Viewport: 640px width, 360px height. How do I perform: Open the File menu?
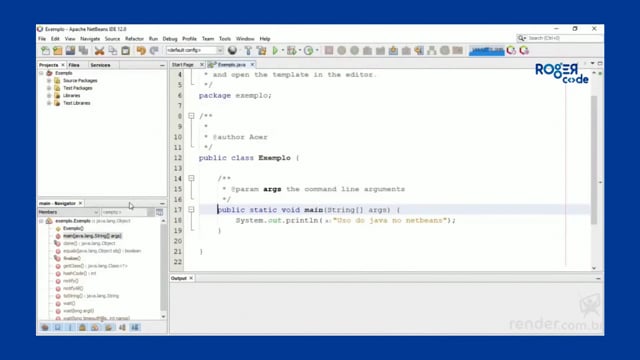coord(42,39)
